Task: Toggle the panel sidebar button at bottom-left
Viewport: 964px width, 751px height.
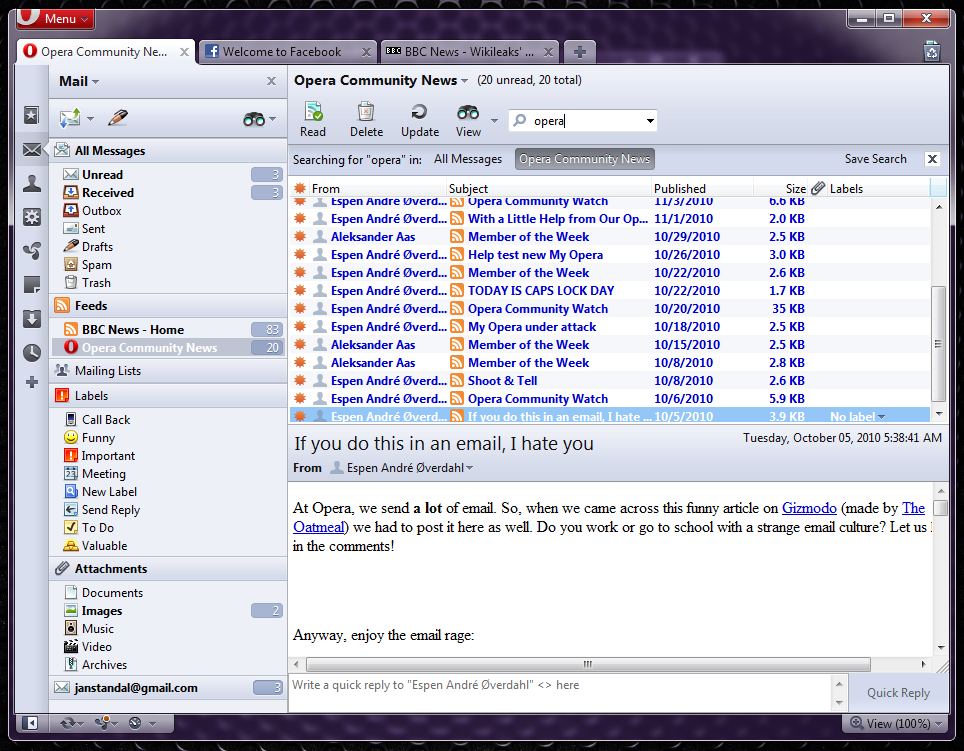Action: (x=31, y=722)
